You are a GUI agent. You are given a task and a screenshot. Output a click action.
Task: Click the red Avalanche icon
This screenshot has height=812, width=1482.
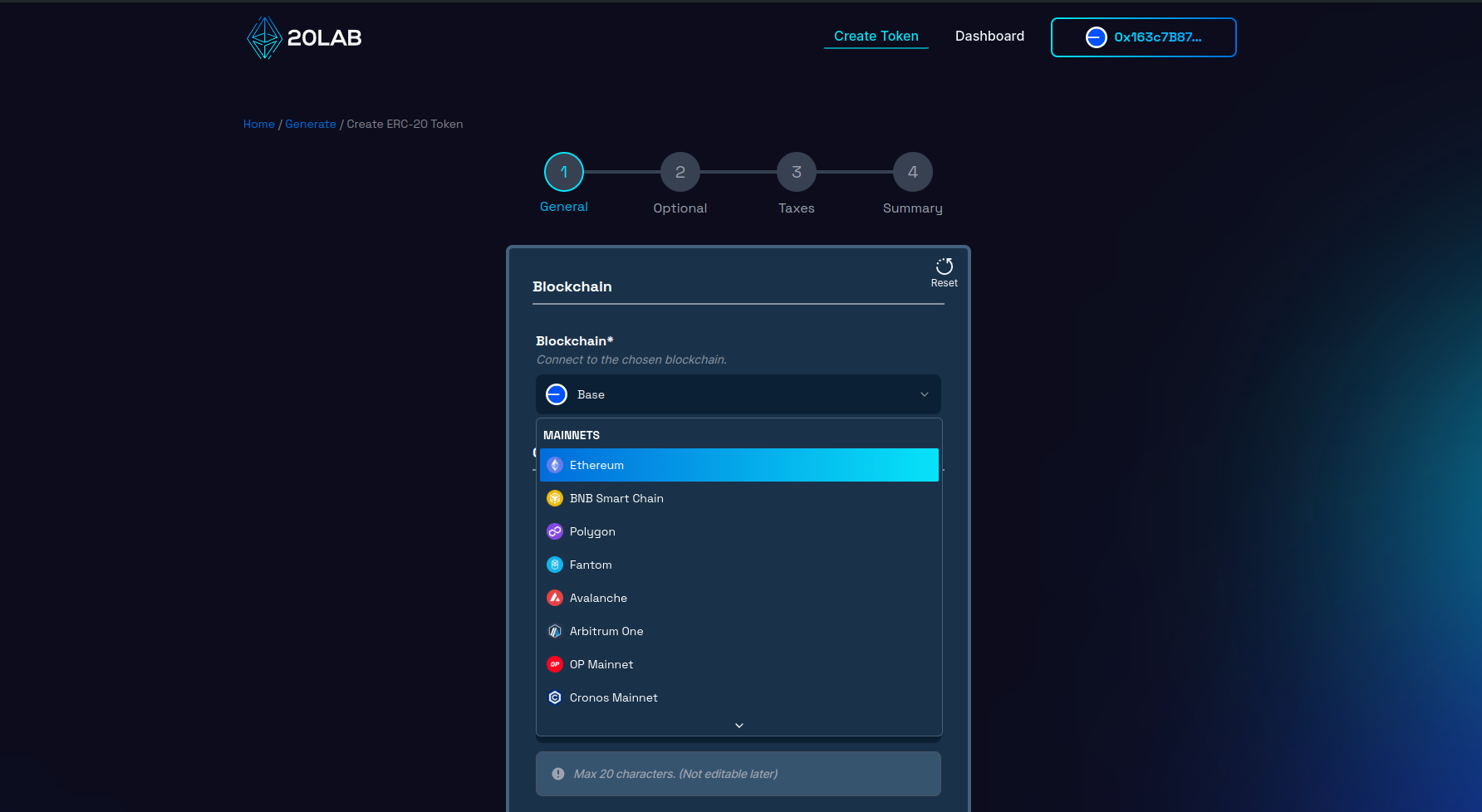555,598
